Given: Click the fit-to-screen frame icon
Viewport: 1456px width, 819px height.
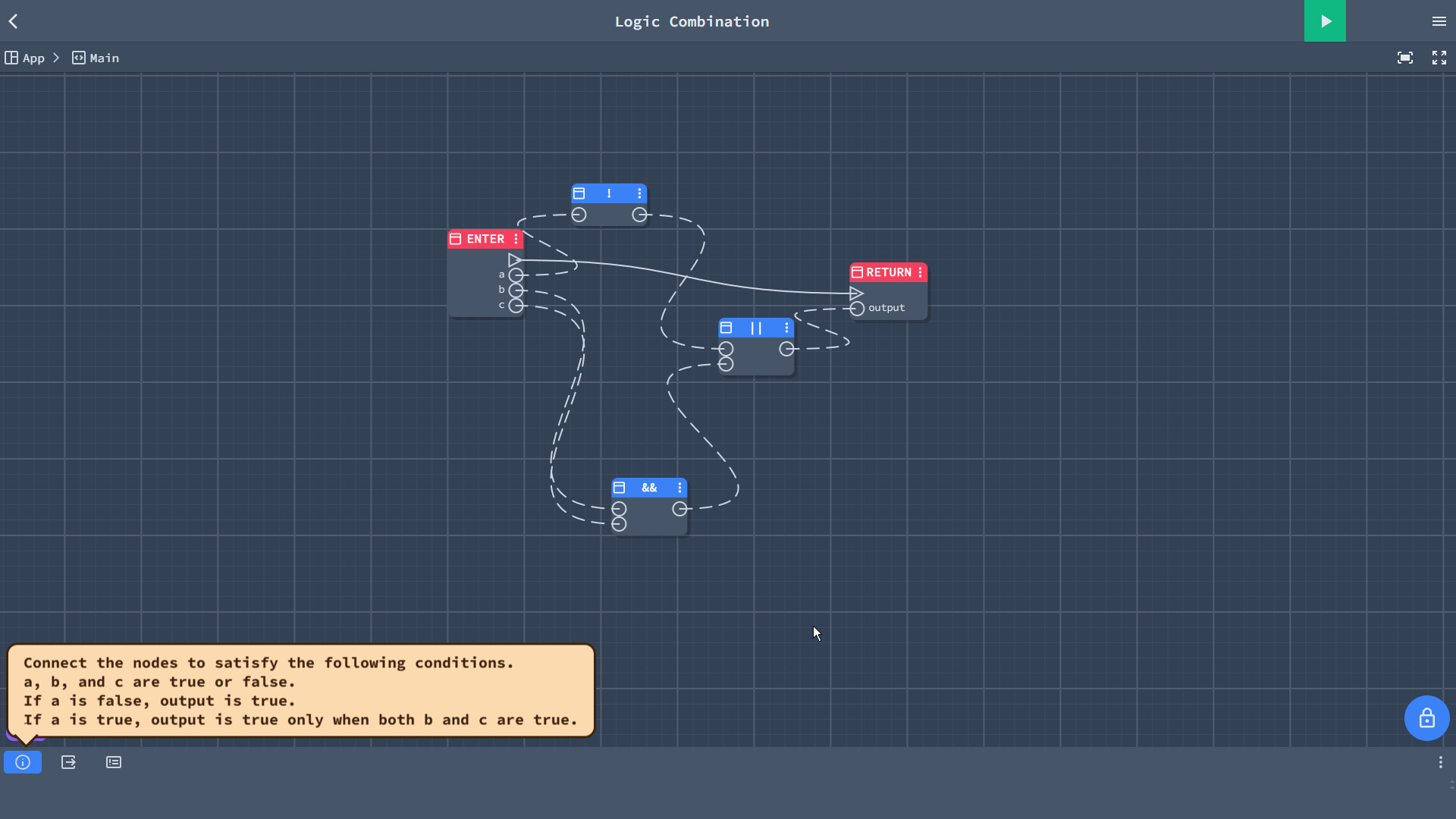Looking at the screenshot, I should pyautogui.click(x=1405, y=58).
